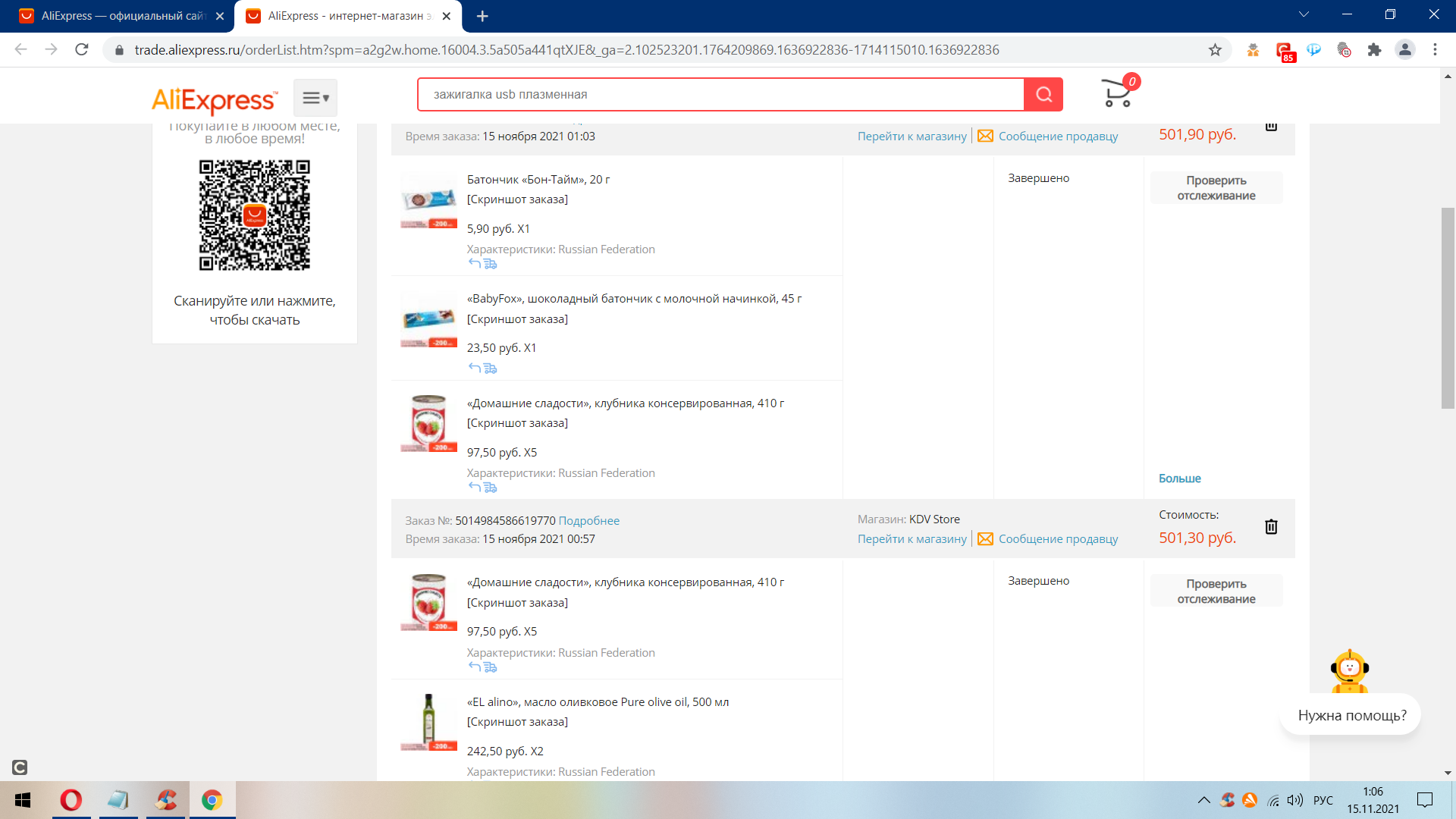
Task: Click «Перейти к магазину» for KDV Store order
Action: point(912,539)
